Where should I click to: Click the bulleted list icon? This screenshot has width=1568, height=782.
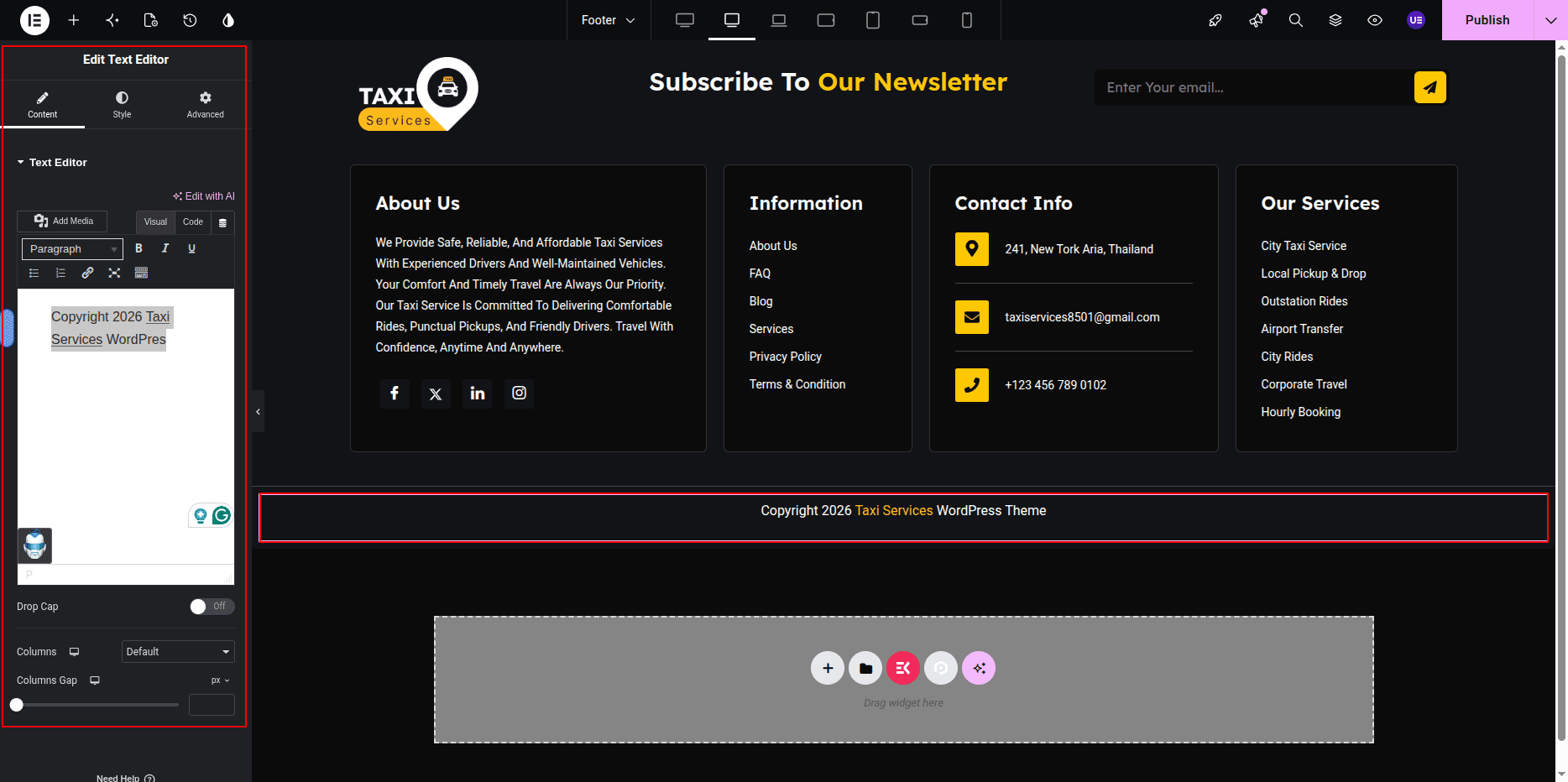click(x=34, y=273)
